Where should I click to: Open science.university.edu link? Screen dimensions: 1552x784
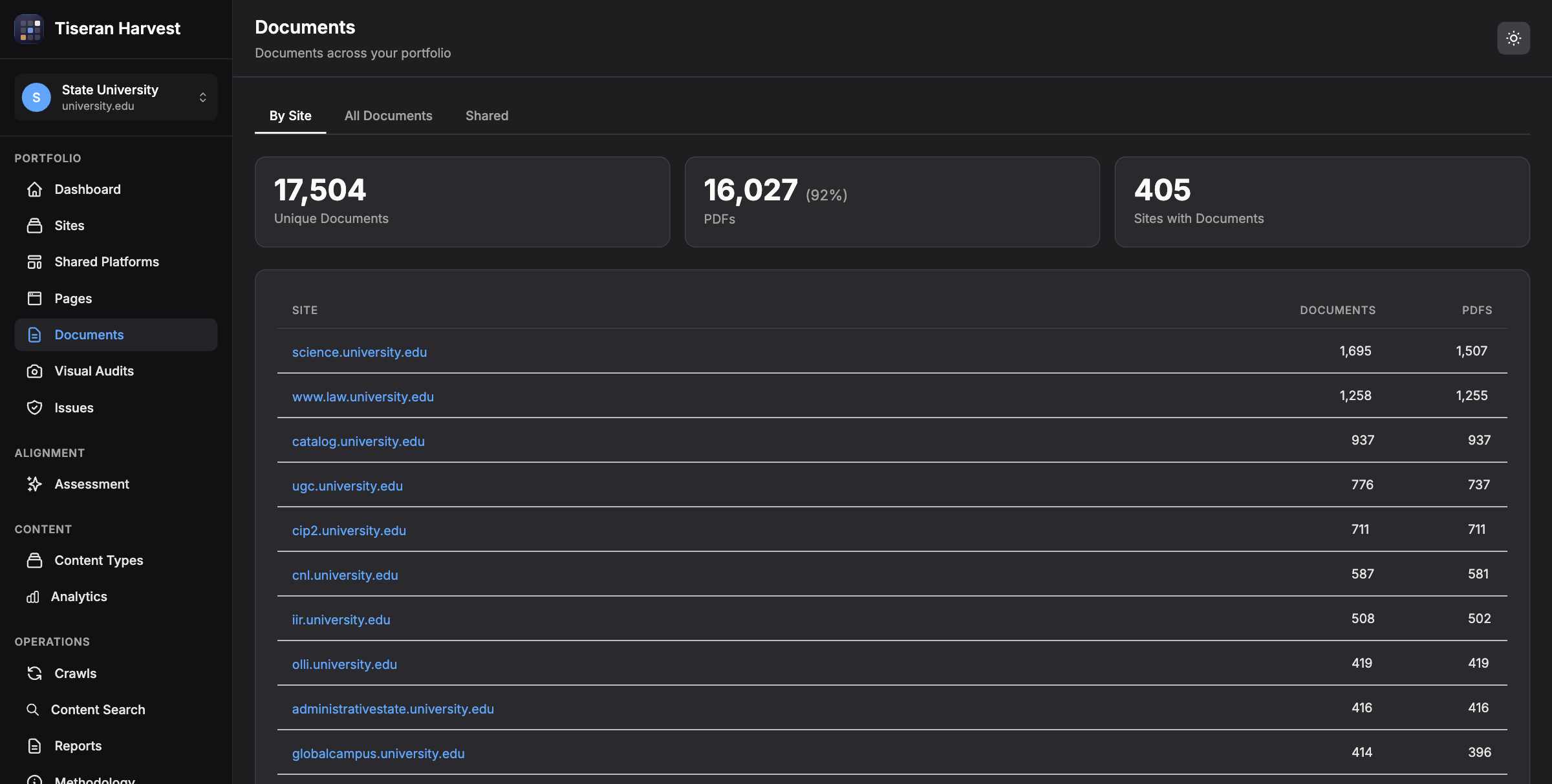(359, 352)
